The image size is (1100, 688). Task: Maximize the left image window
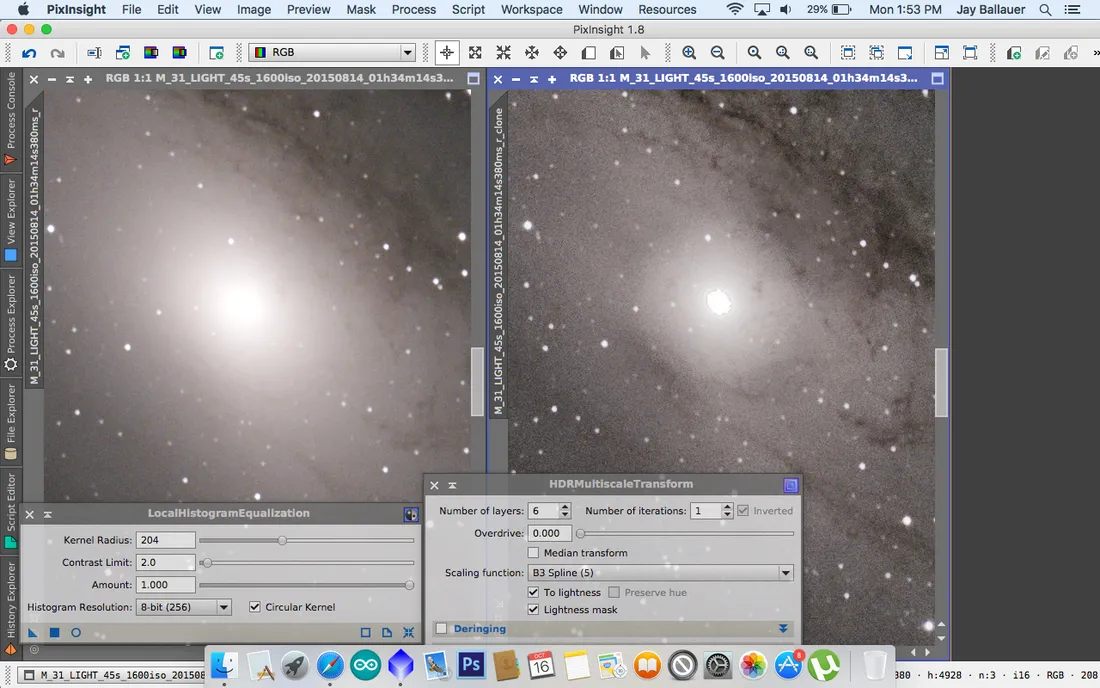point(474,79)
